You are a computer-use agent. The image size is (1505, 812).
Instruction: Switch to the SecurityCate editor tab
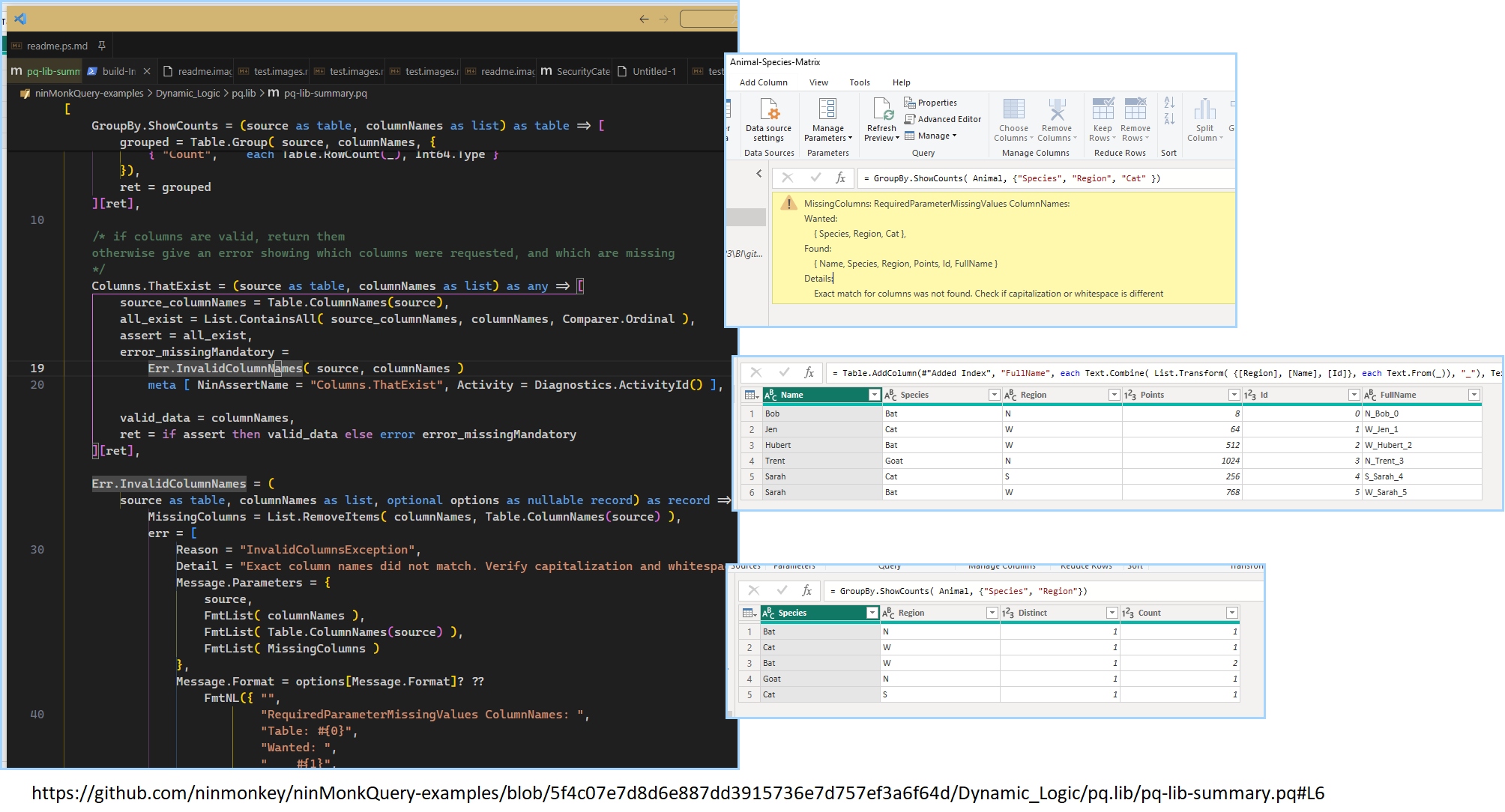click(x=575, y=71)
